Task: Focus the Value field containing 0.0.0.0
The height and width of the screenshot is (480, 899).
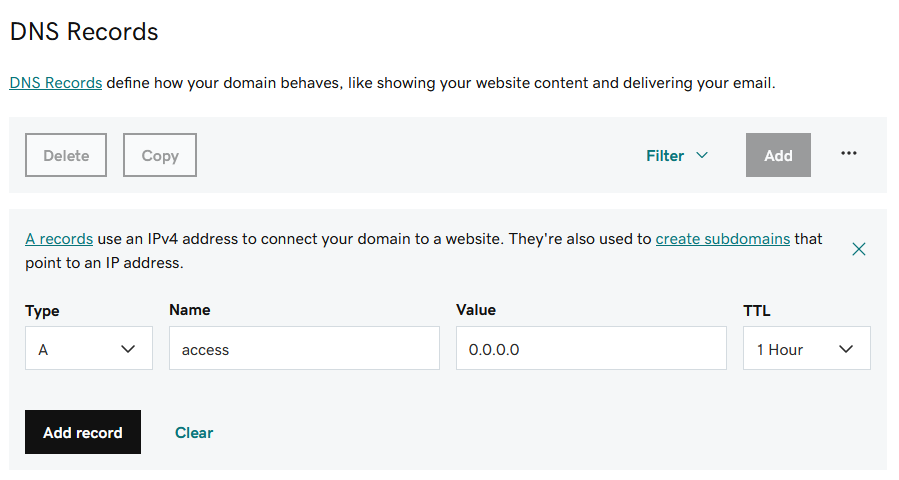Action: (x=591, y=348)
